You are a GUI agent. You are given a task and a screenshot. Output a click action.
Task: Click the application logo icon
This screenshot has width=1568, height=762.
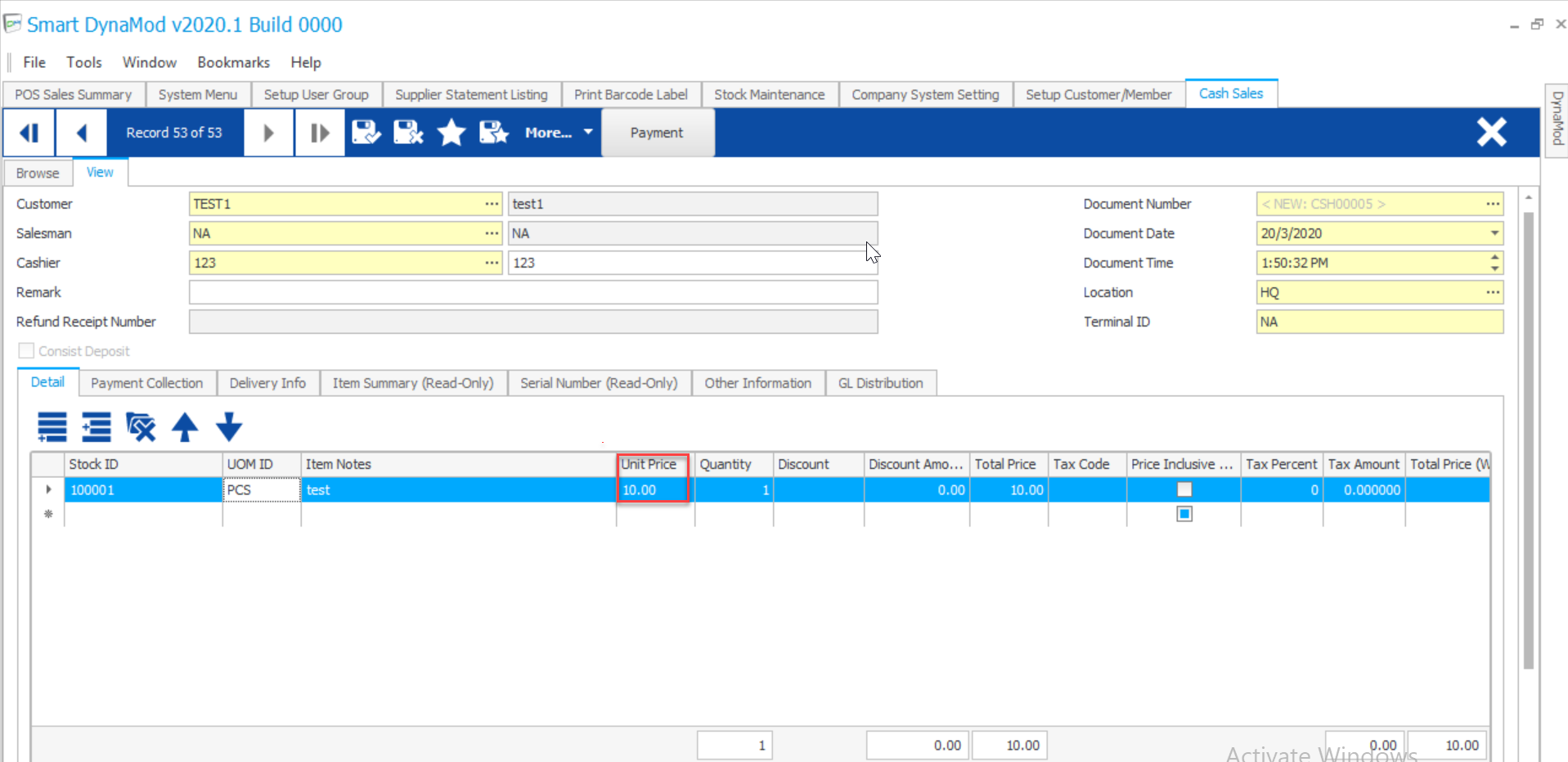point(12,24)
